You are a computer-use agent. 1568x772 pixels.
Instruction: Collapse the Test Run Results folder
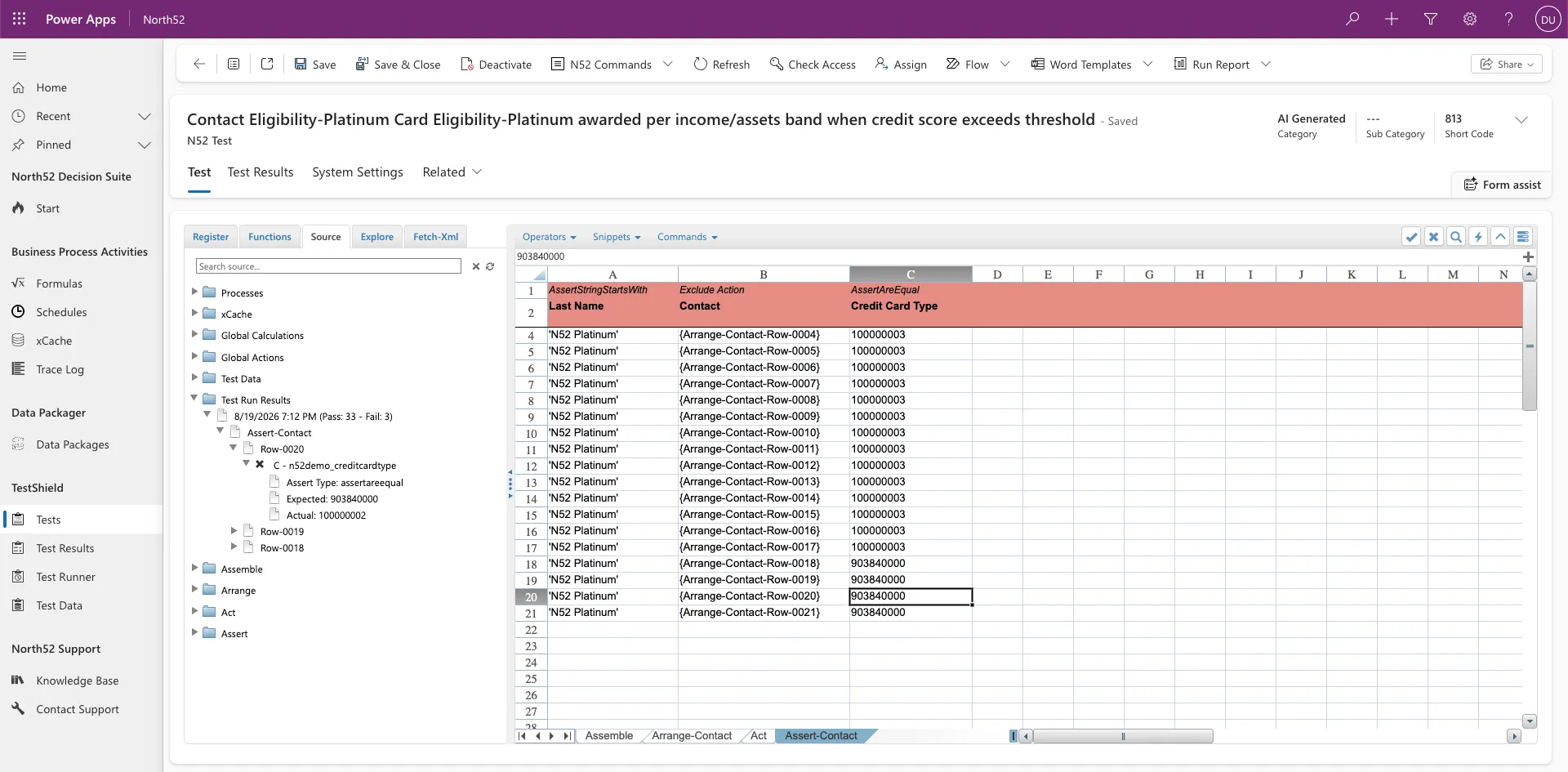(194, 399)
